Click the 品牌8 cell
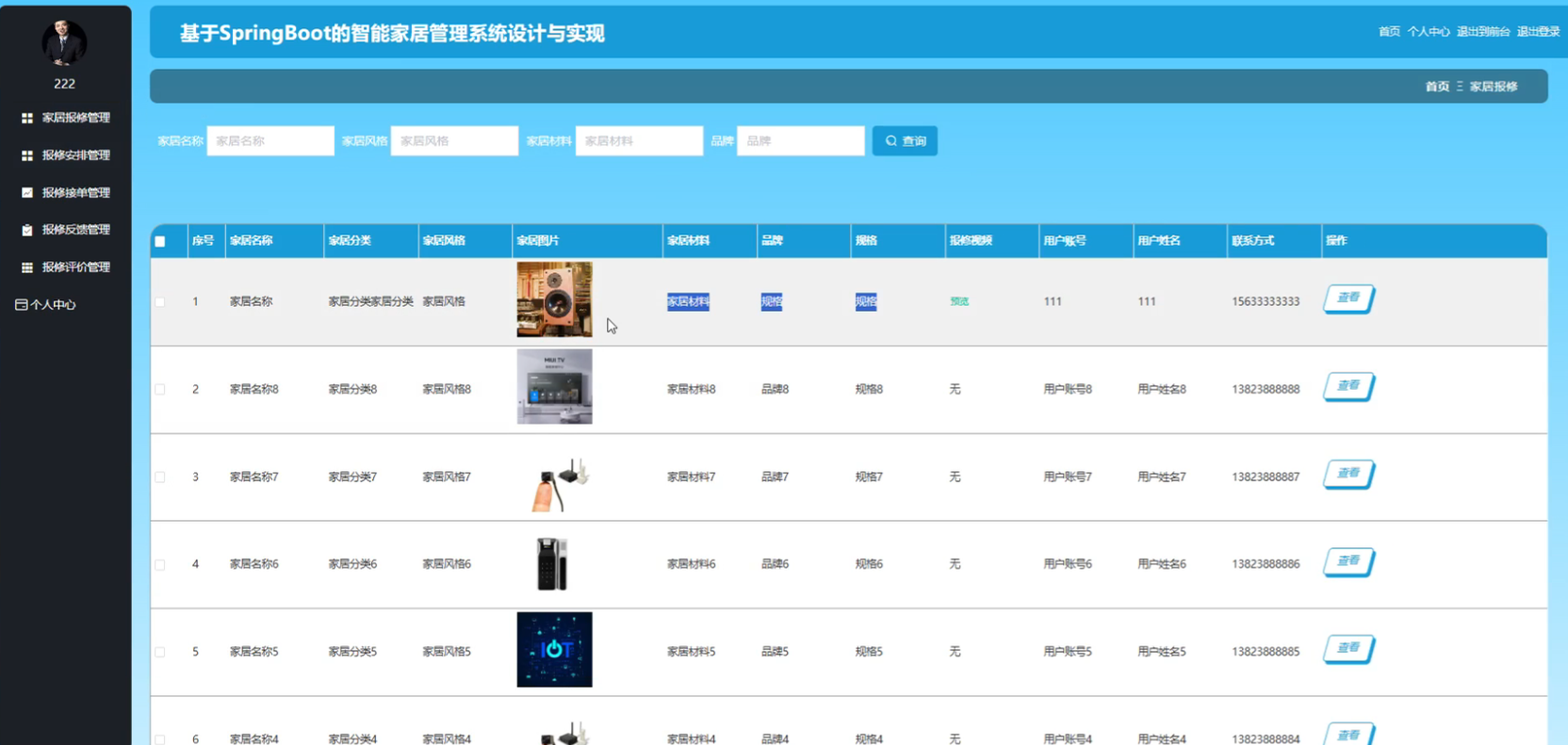Screen dimensions: 1568x745 click(775, 389)
